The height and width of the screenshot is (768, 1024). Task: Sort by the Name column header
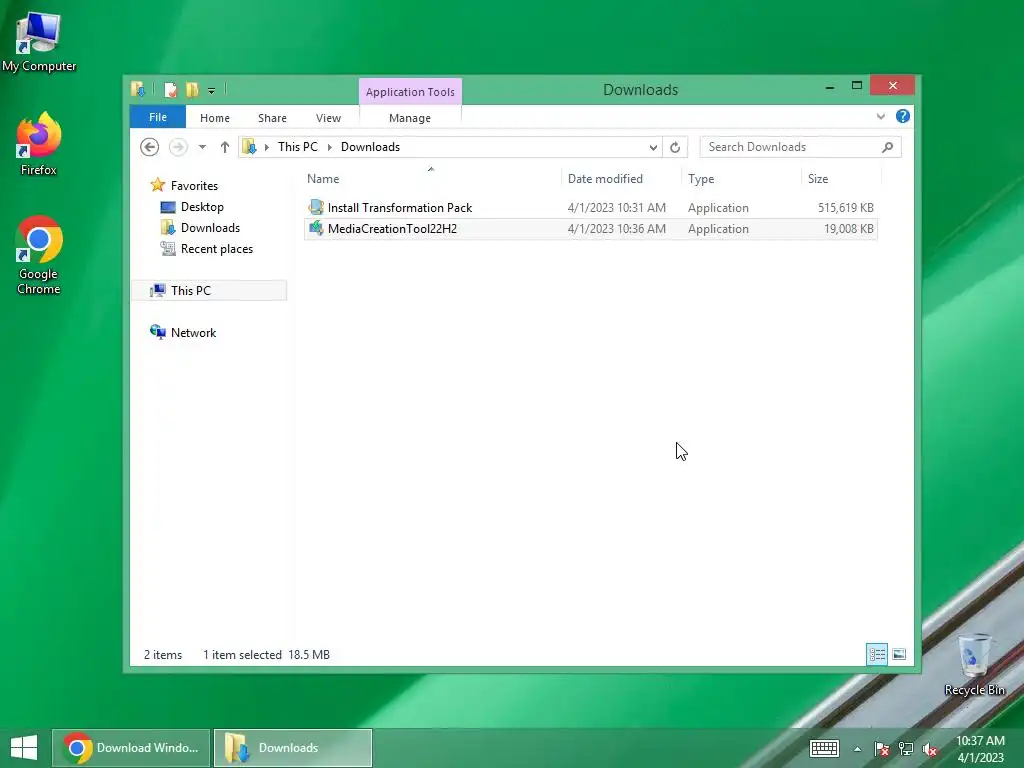323,179
